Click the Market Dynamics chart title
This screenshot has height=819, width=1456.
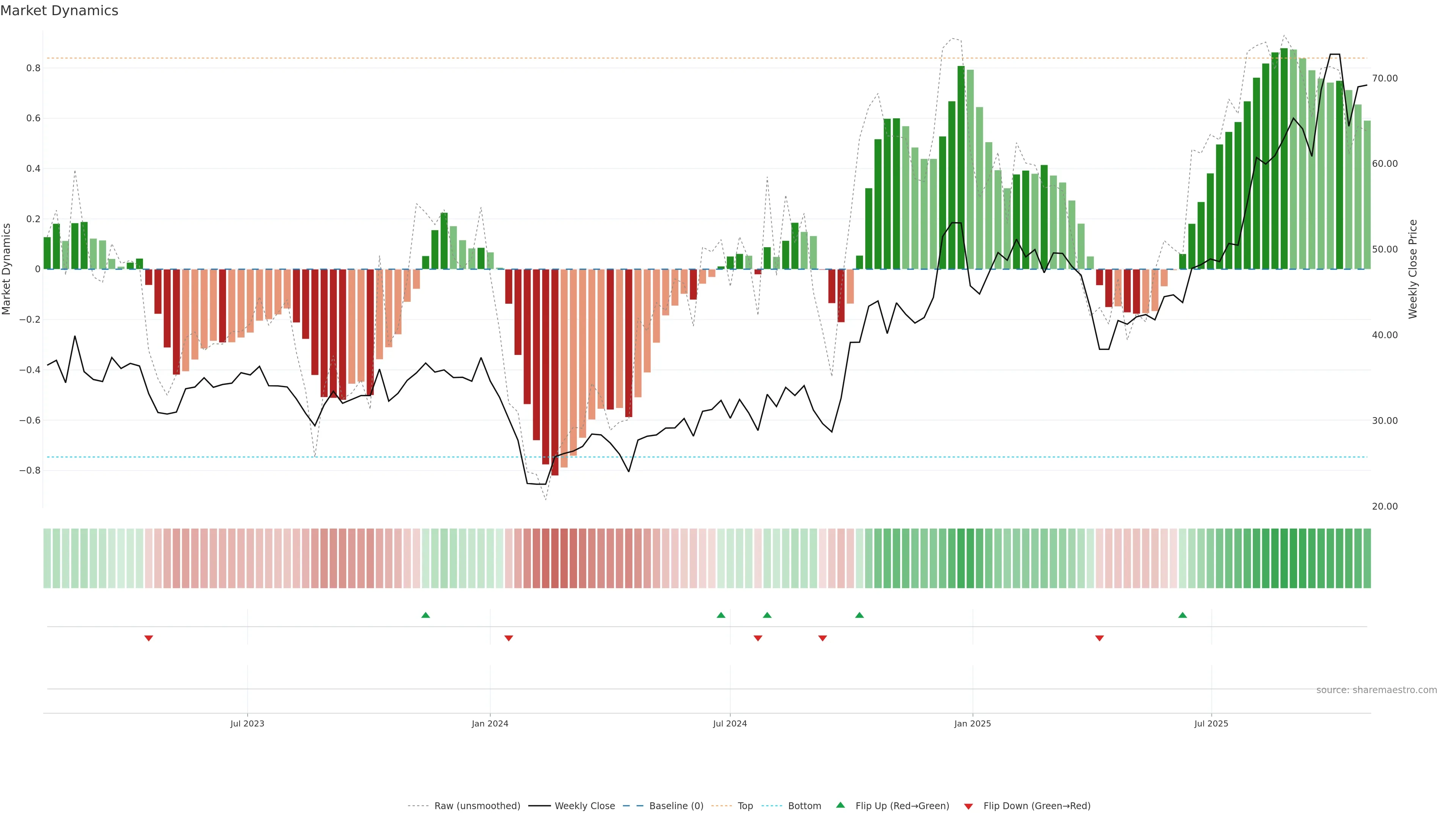click(x=60, y=11)
